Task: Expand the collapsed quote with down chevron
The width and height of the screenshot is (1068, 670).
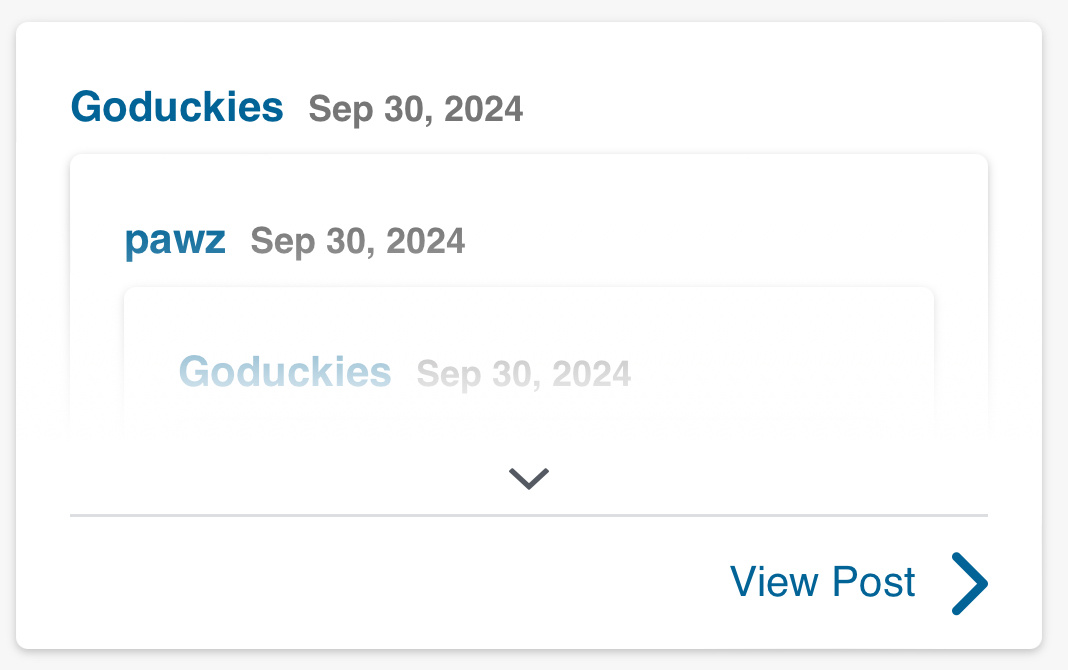Action: [x=529, y=479]
